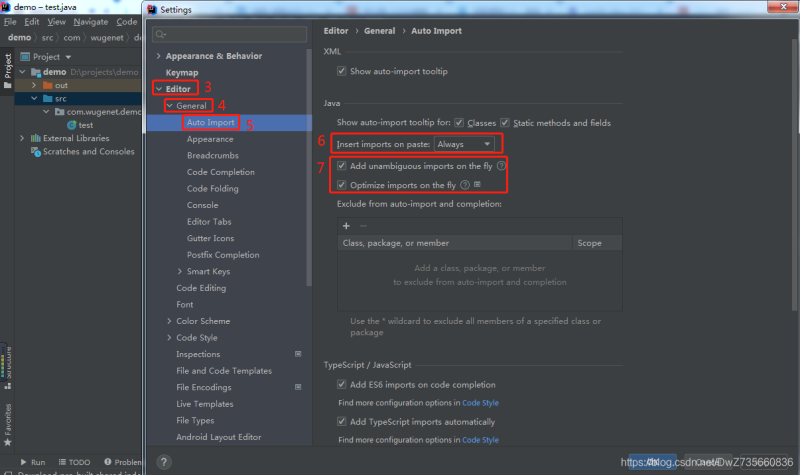The height and width of the screenshot is (475, 800).
Task: Select File and Code Templates settings page
Action: click(x=224, y=370)
